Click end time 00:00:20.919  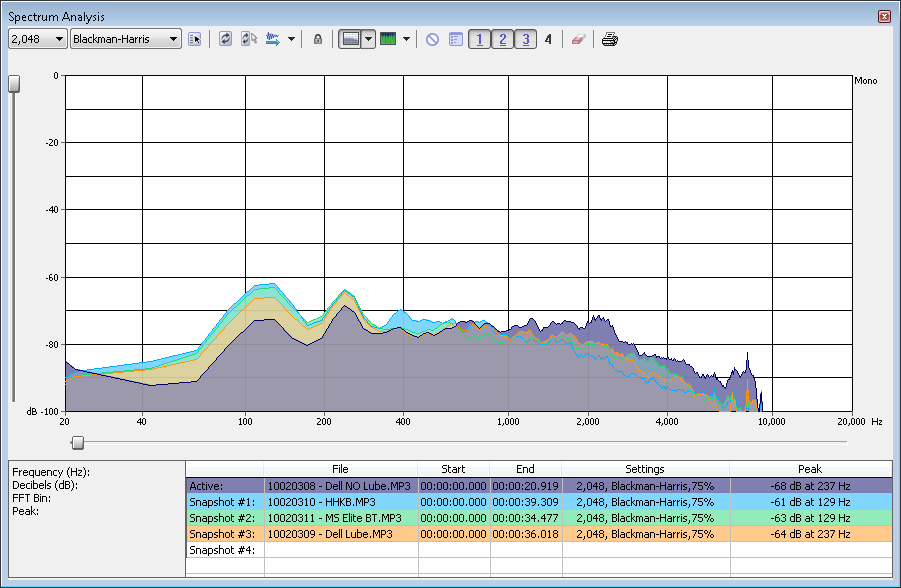tap(525, 486)
